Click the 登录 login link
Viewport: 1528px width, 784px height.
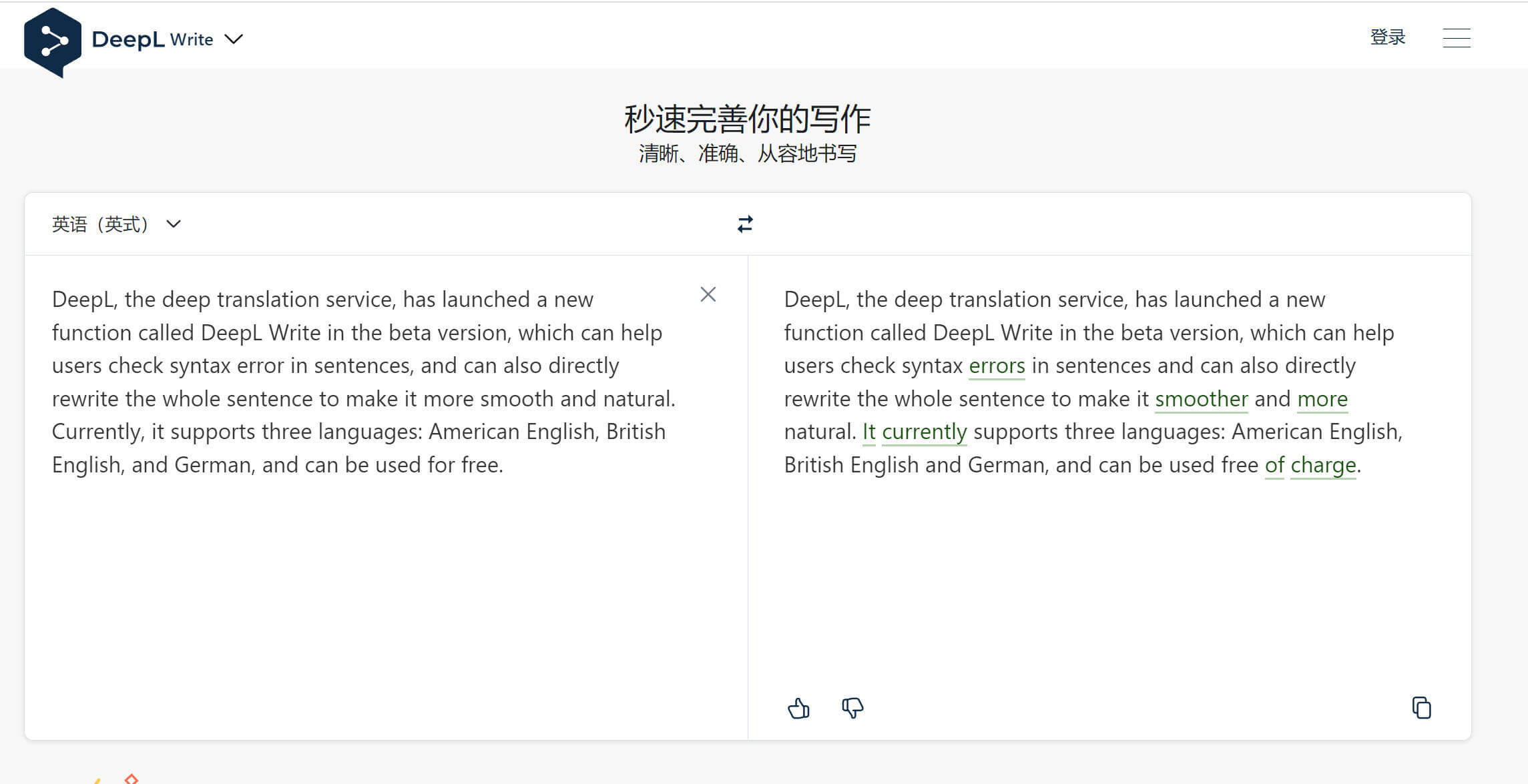point(1387,37)
